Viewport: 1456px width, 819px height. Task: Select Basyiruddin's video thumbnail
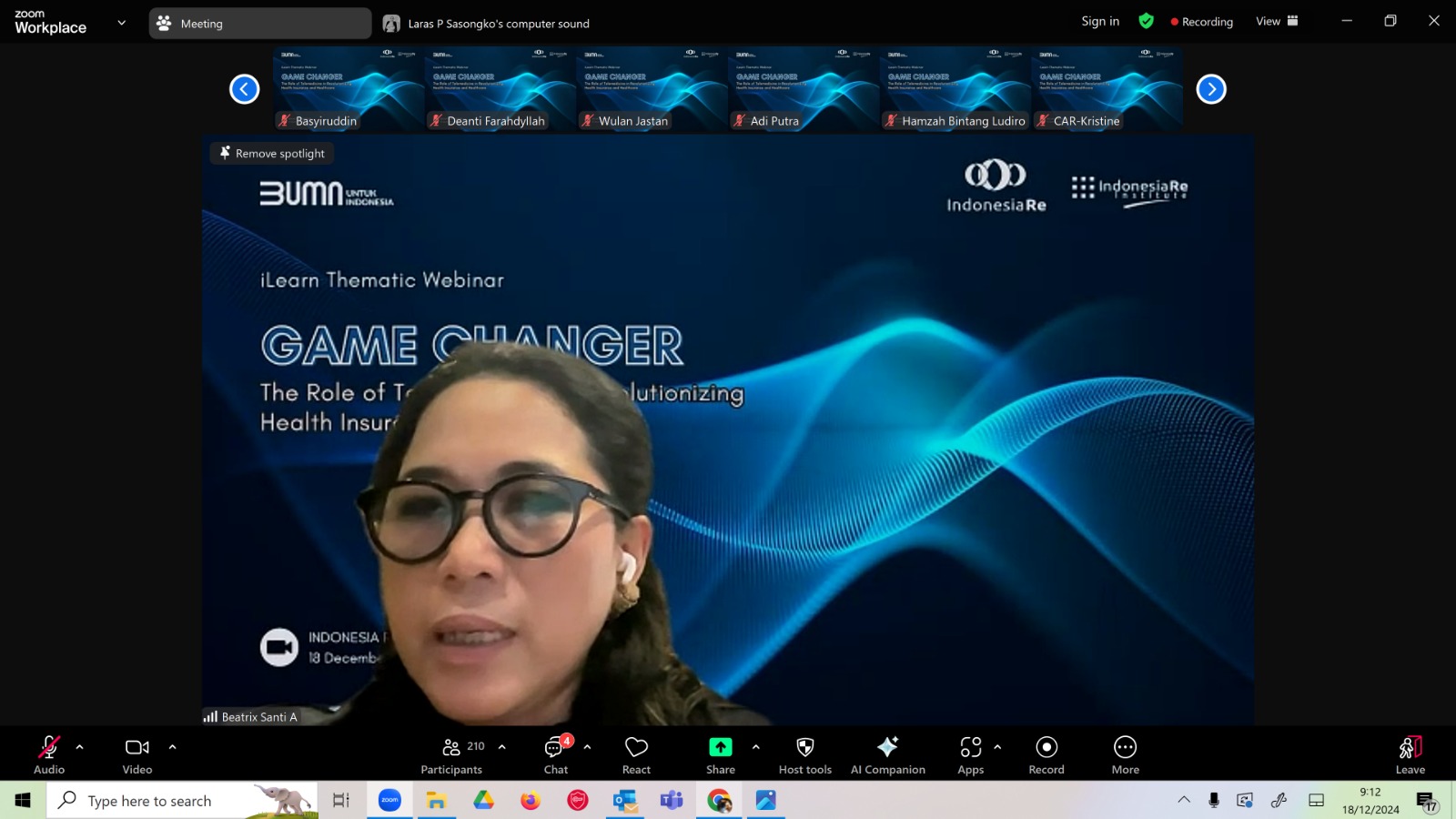[349, 89]
